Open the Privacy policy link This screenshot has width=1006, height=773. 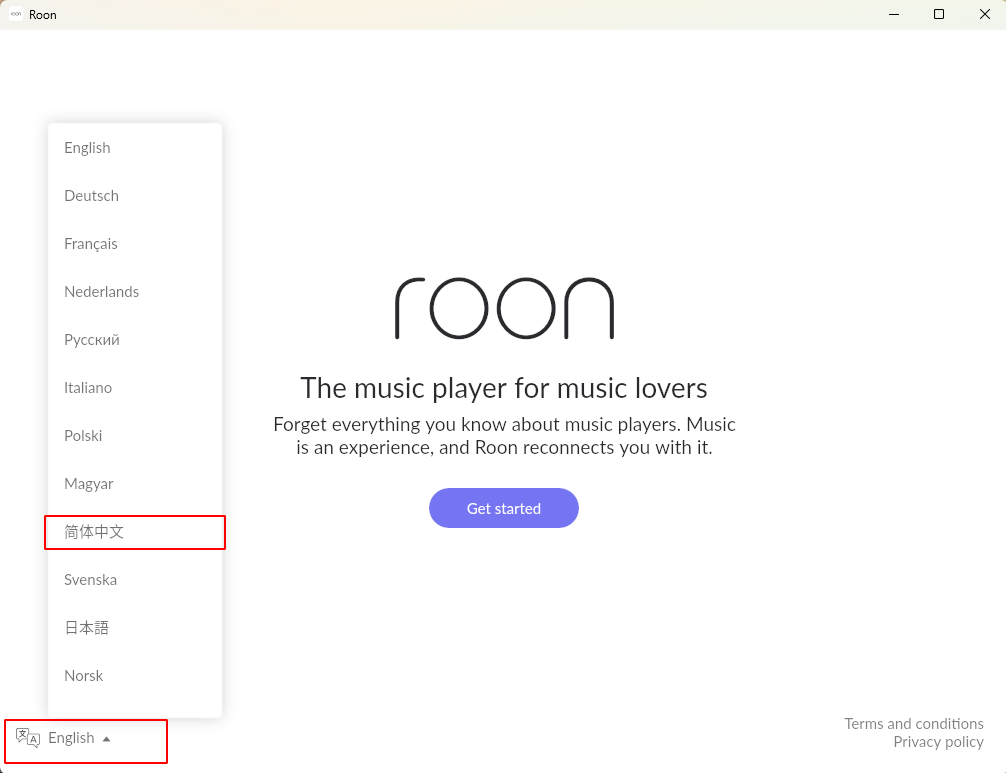[x=938, y=742]
